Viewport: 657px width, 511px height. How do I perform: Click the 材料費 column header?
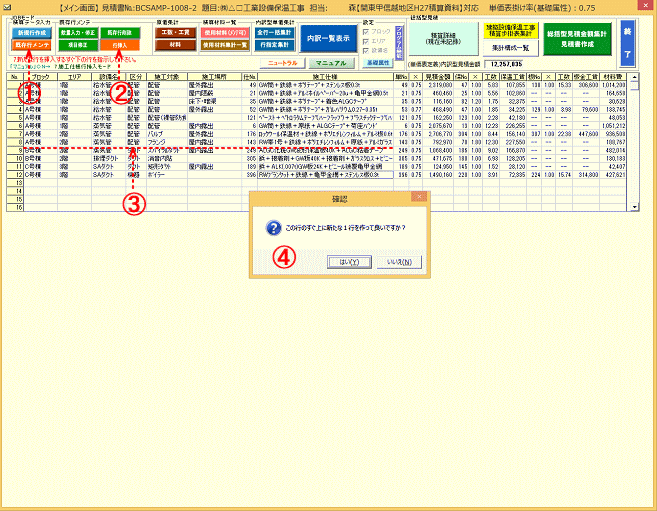pyautogui.click(x=613, y=77)
